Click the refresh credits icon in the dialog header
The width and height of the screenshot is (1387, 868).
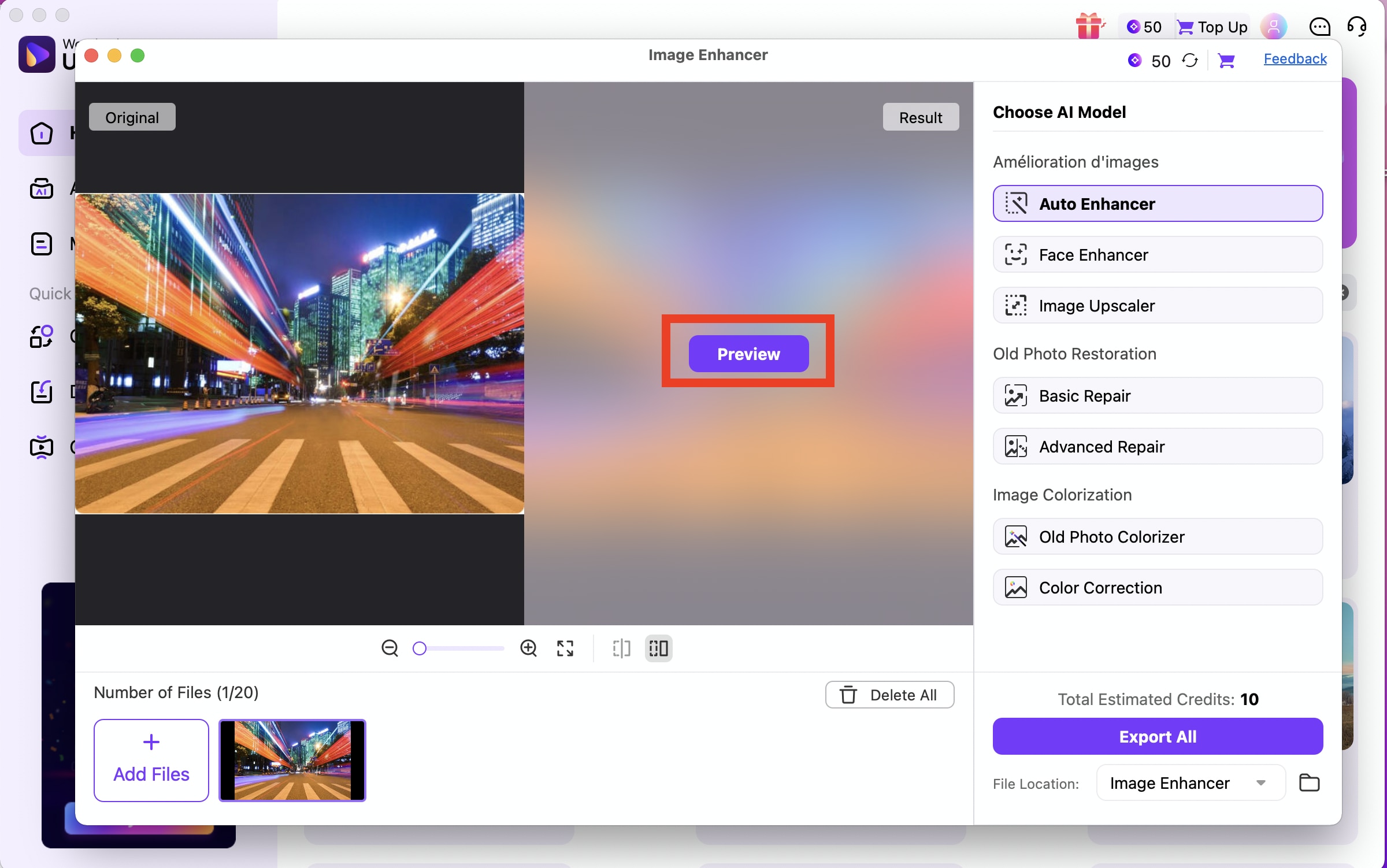pyautogui.click(x=1191, y=60)
